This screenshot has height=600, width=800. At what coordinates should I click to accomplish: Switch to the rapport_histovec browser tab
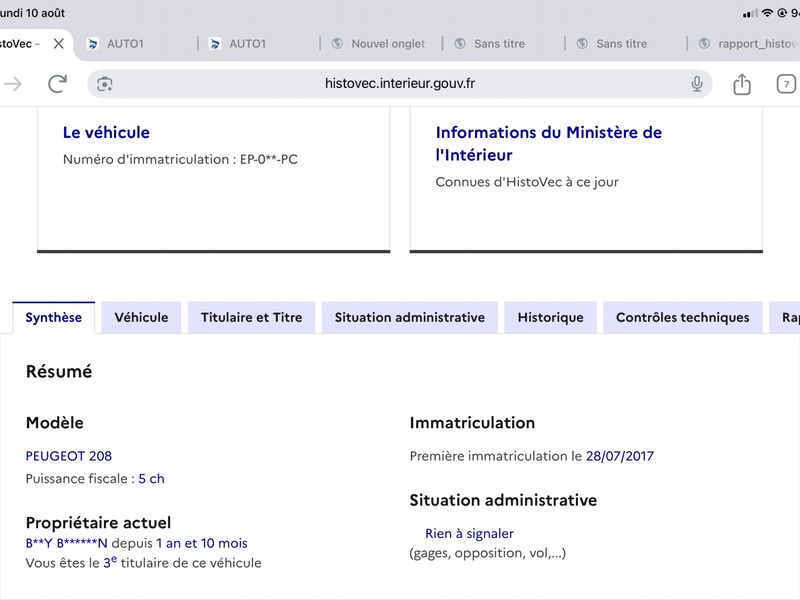[x=745, y=44]
